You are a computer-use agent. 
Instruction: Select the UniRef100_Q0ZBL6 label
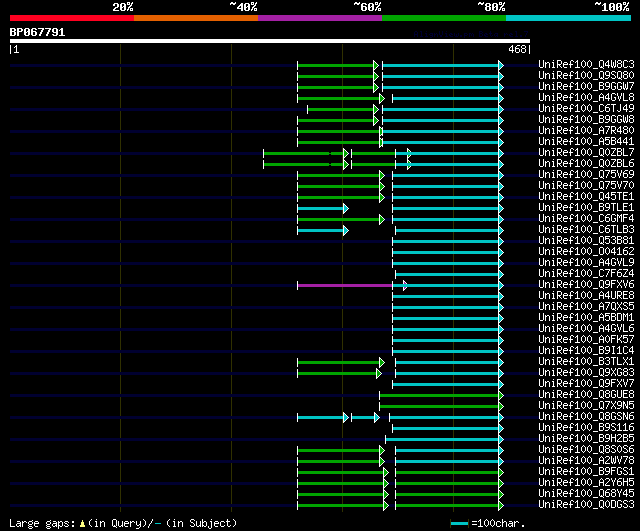click(586, 164)
